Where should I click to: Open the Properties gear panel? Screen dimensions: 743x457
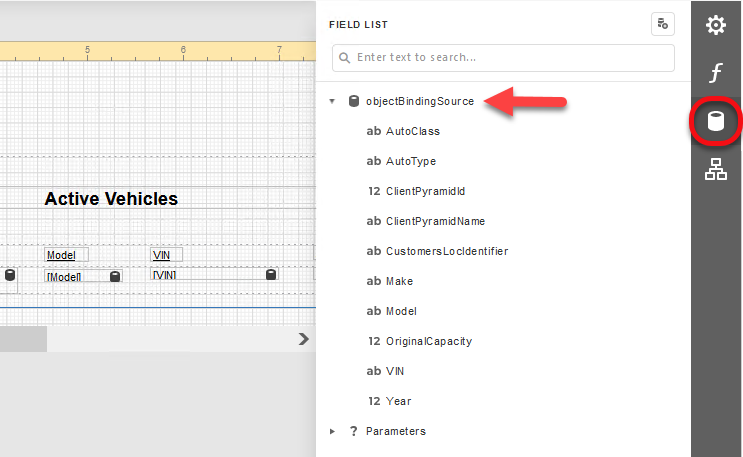click(x=716, y=25)
